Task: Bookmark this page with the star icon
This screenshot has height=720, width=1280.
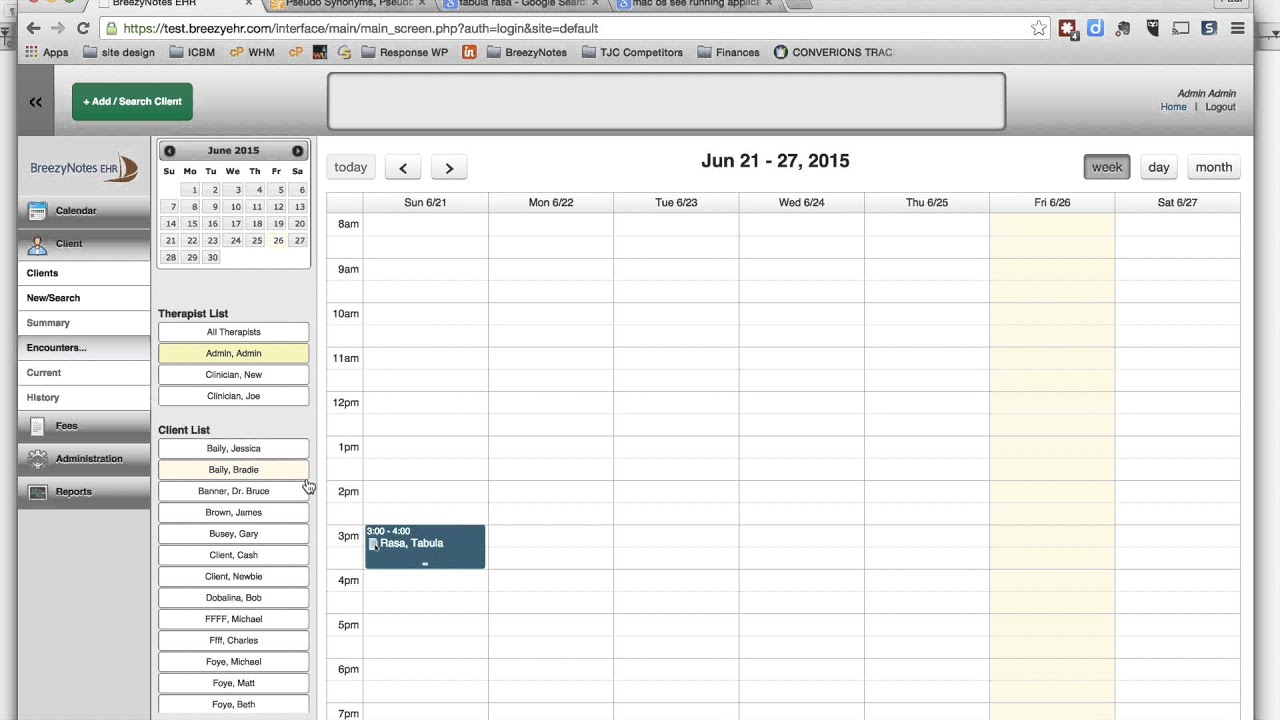Action: (1039, 28)
